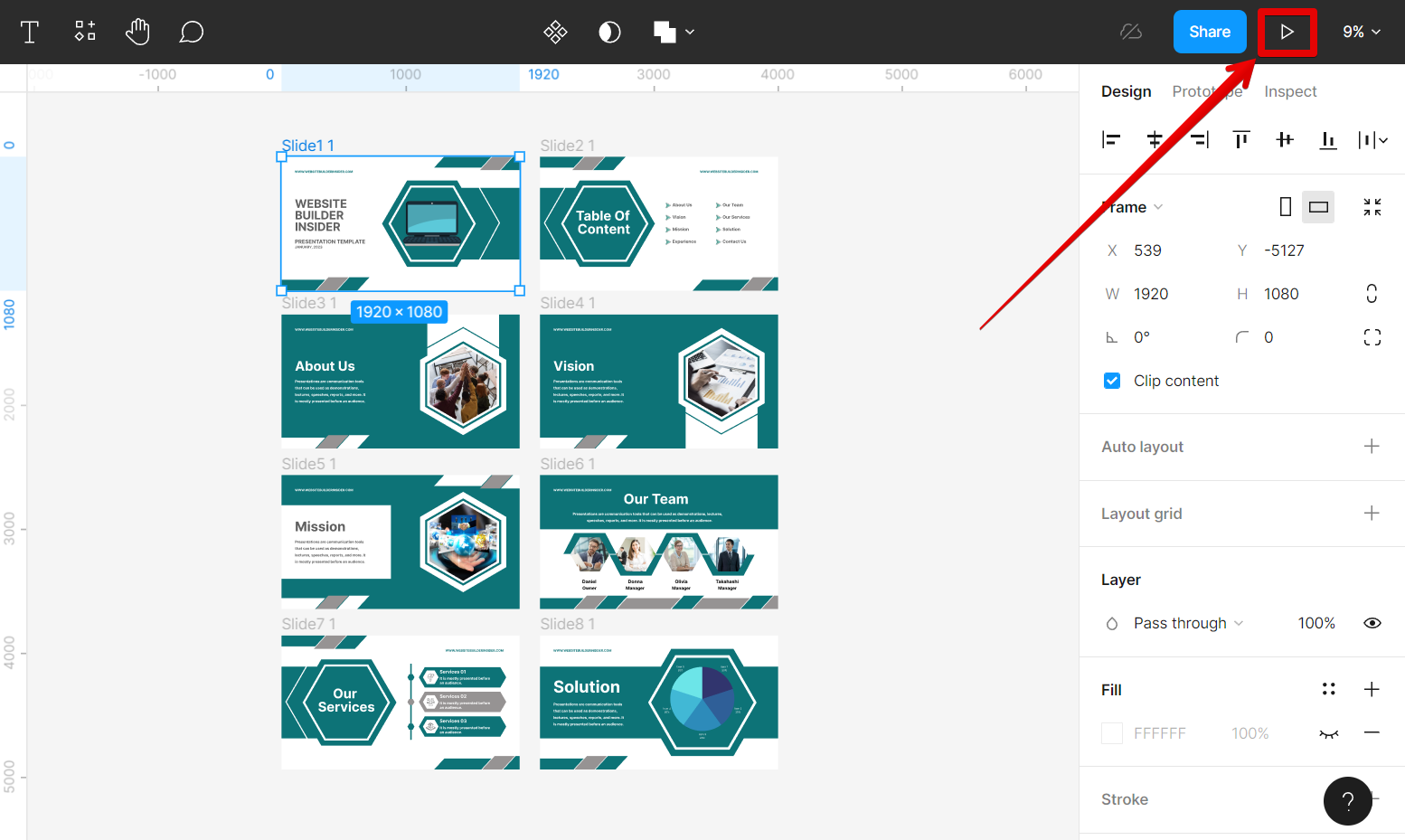Click the Create component icon
The height and width of the screenshot is (840, 1405).
pos(555,33)
